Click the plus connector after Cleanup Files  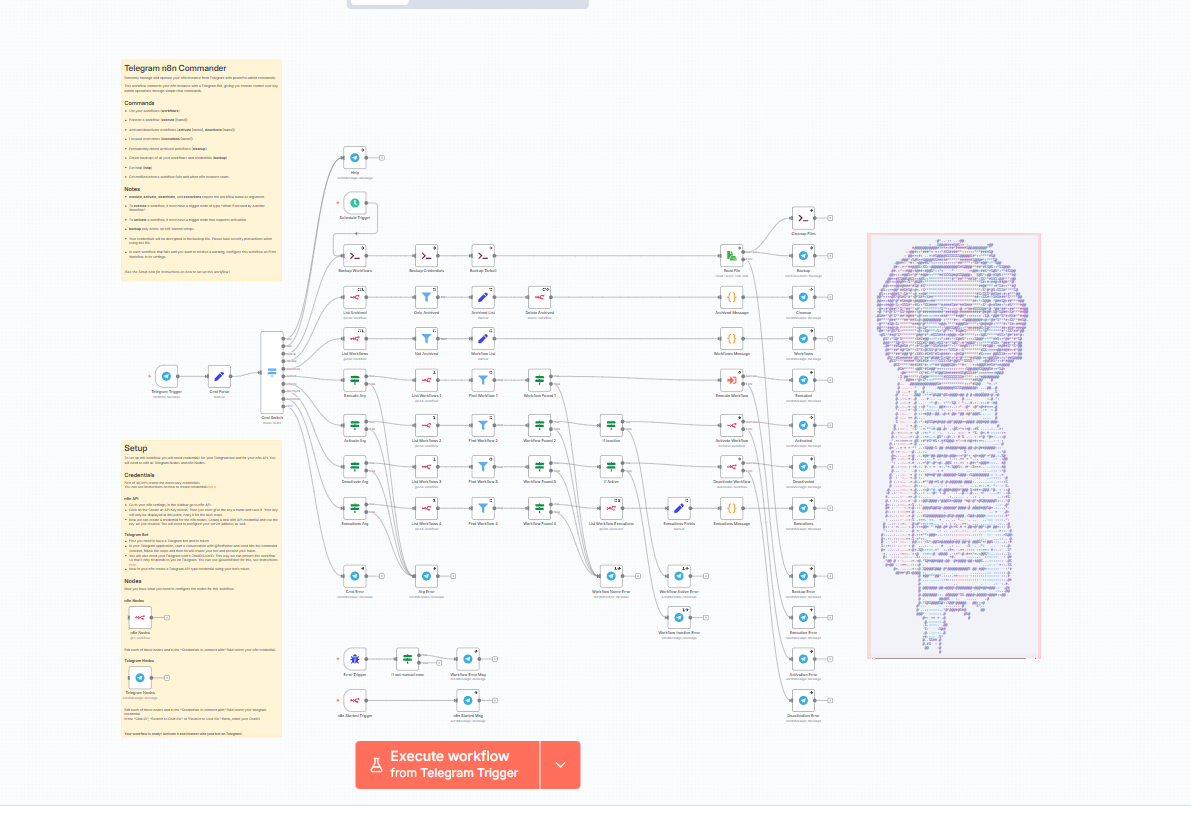tap(830, 218)
